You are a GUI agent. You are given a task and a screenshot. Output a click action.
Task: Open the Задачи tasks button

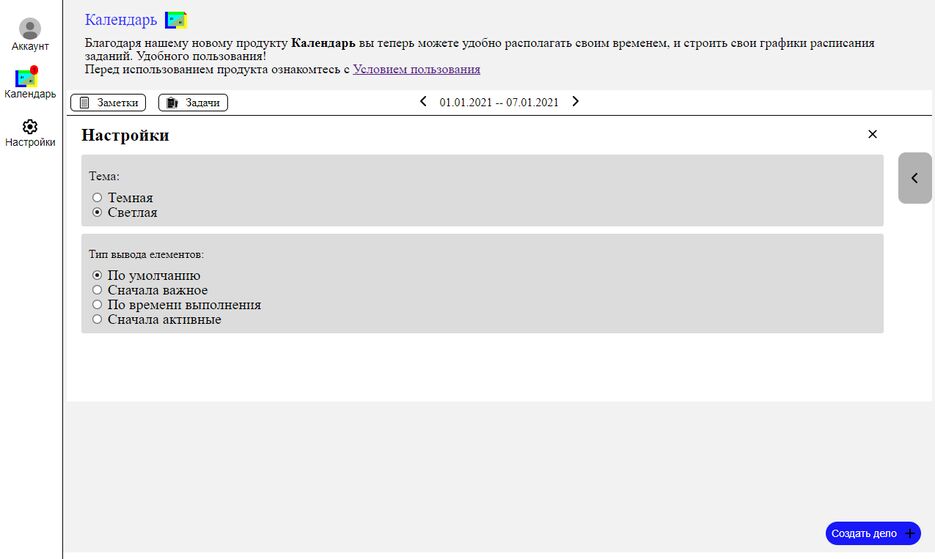pyautogui.click(x=193, y=103)
